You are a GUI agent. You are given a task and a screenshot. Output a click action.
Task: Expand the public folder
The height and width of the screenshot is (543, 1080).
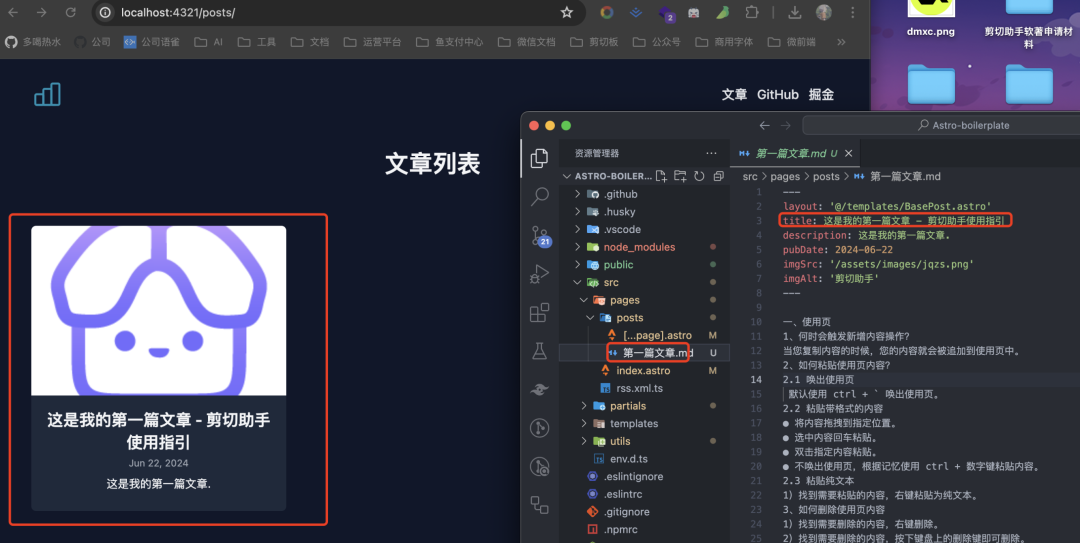[x=618, y=265]
